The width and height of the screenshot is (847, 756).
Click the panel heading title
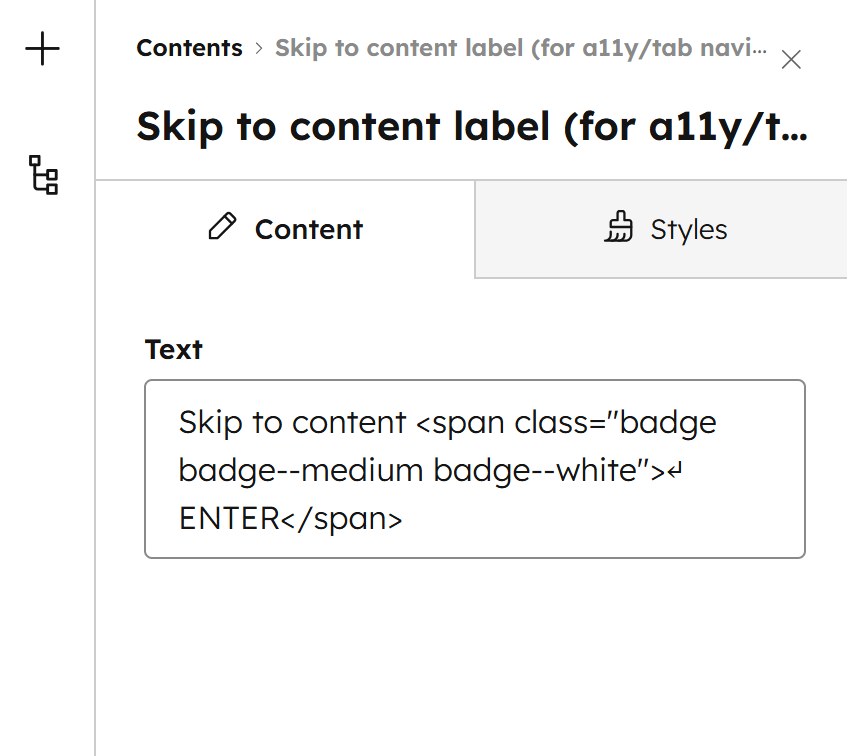click(472, 127)
